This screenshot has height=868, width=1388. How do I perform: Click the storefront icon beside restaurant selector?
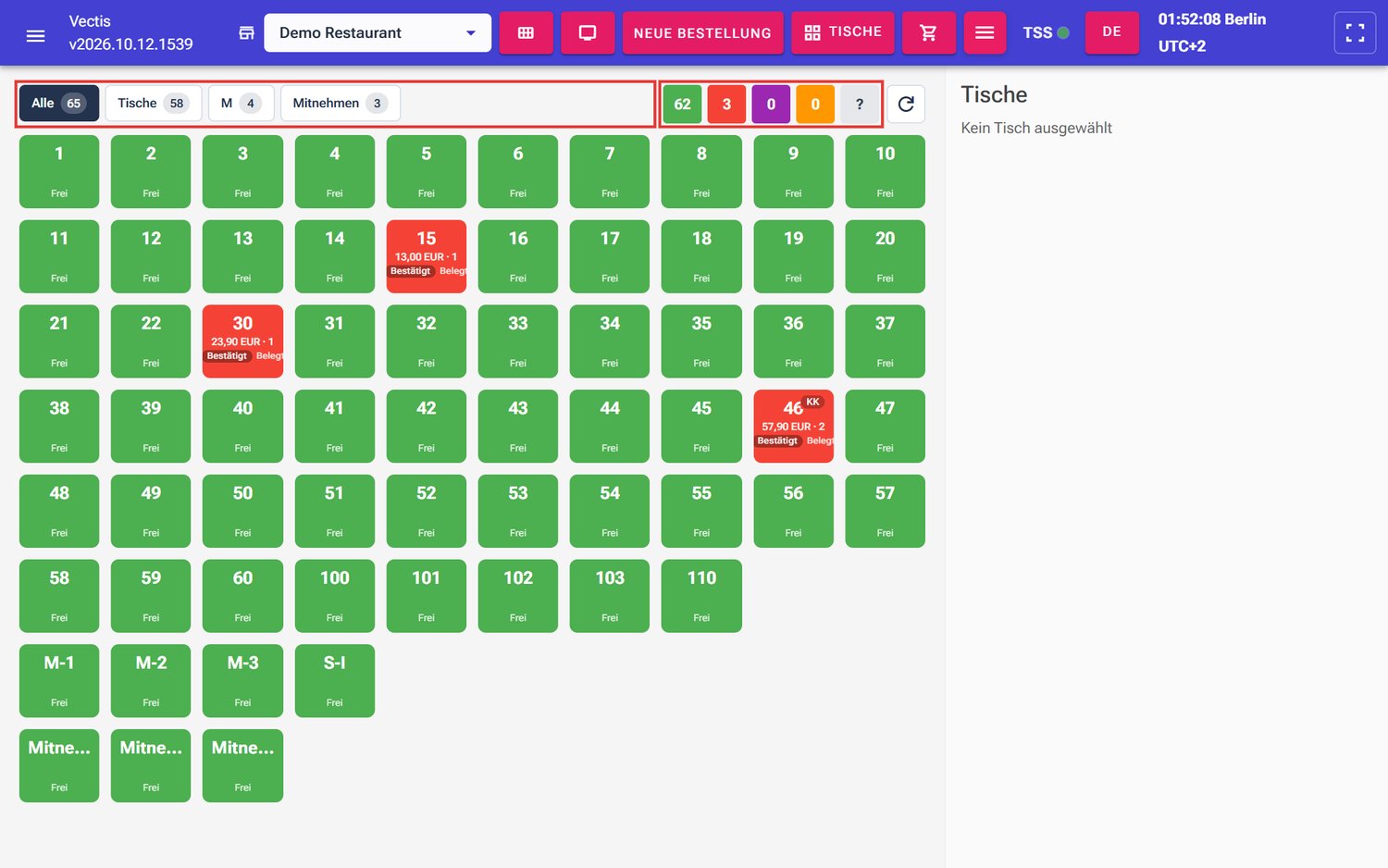coord(246,33)
